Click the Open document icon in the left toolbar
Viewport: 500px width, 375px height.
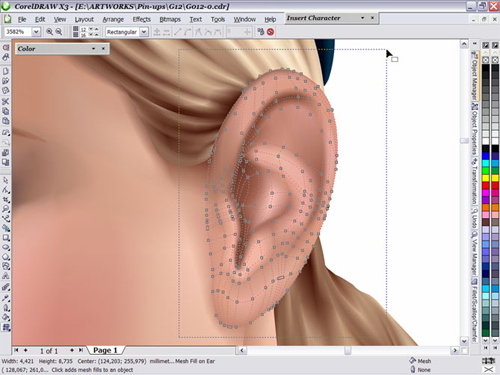pyautogui.click(x=6, y=81)
